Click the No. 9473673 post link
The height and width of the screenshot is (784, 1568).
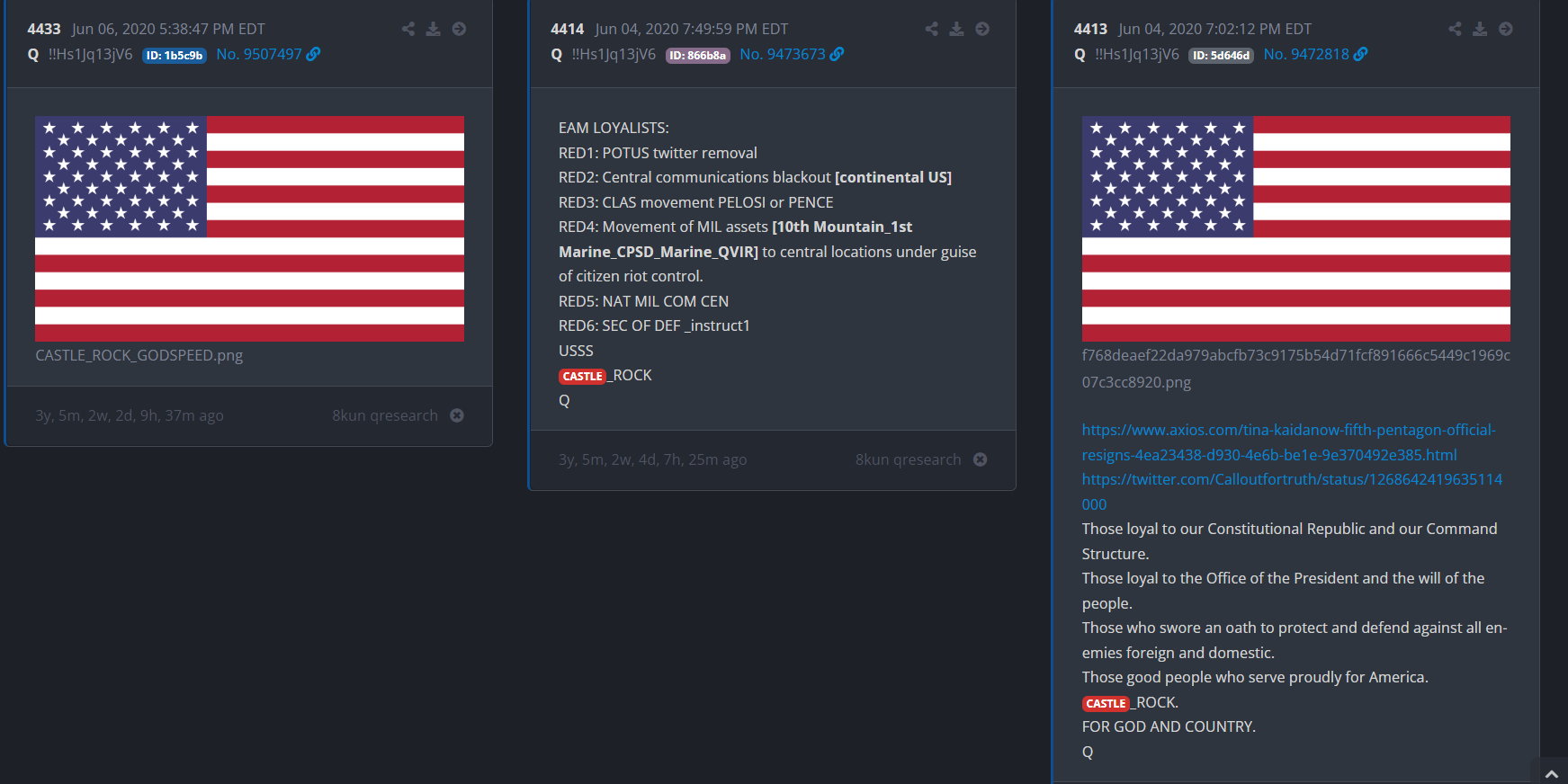pyautogui.click(x=792, y=54)
